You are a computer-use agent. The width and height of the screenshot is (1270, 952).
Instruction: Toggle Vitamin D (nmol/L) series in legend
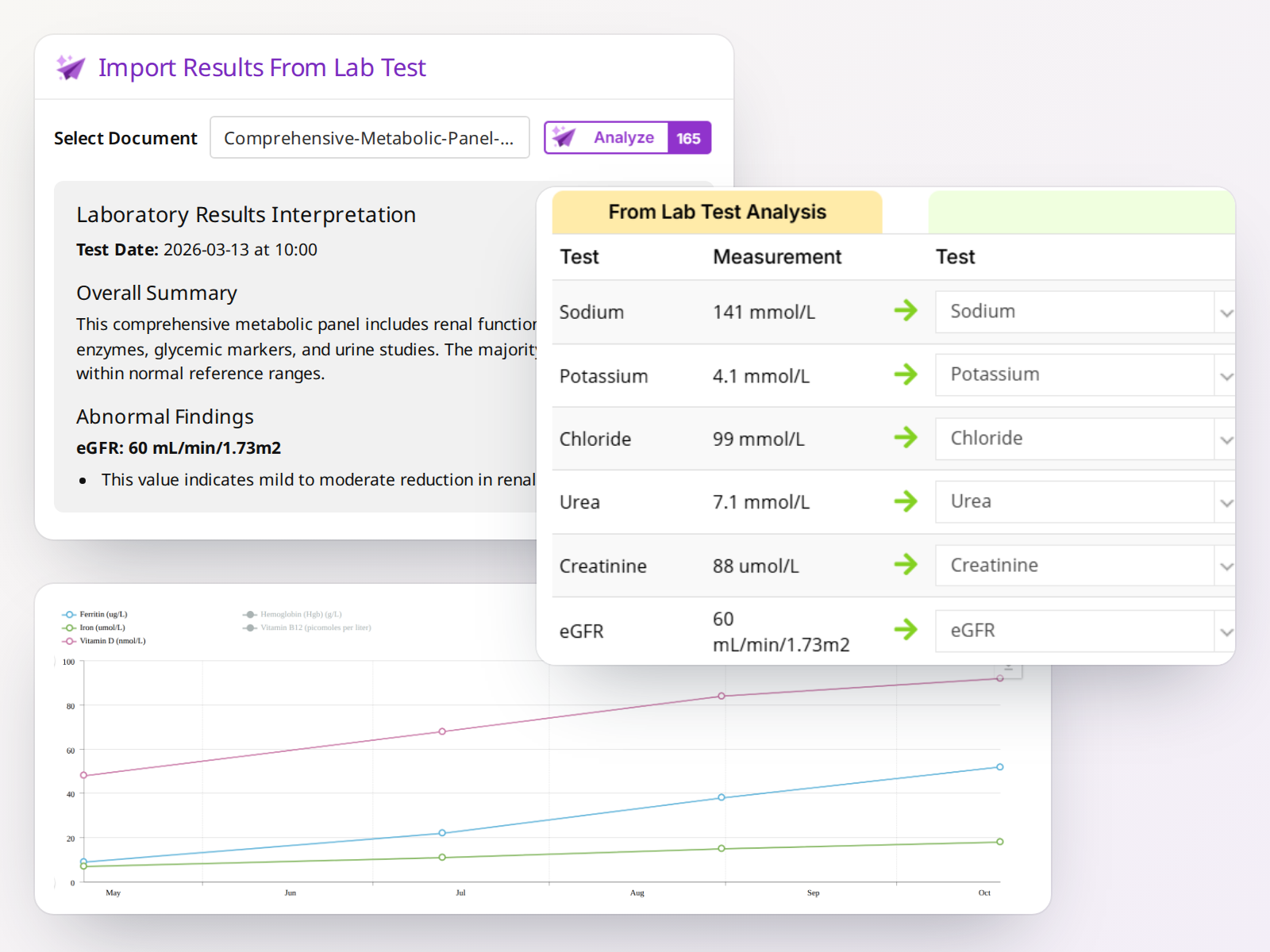[104, 641]
